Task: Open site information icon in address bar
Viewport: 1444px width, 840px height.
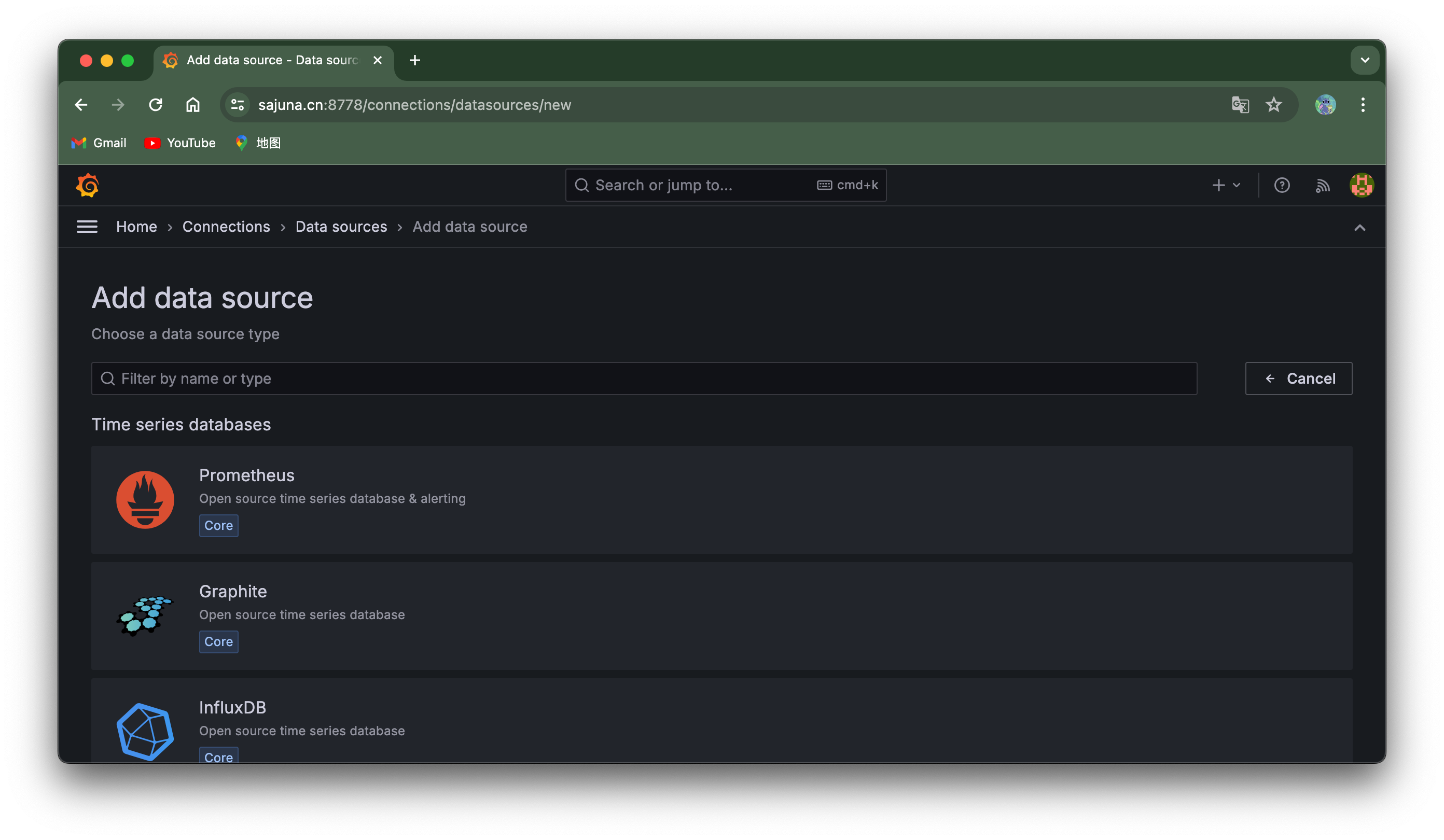Action: 237,105
